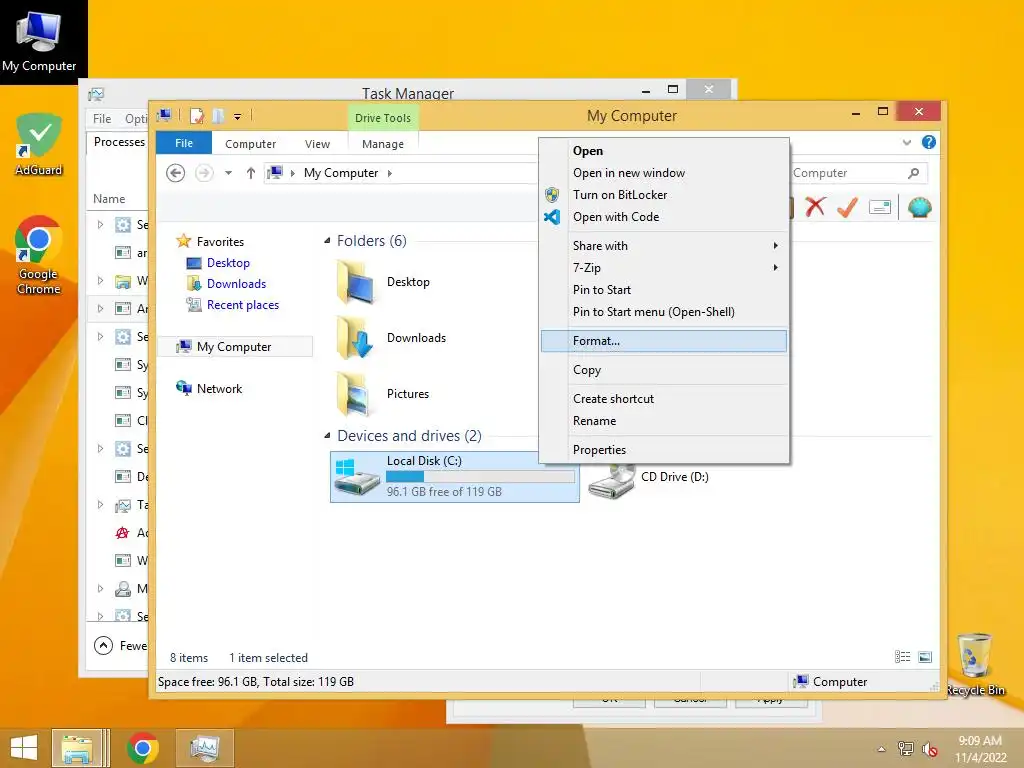Open recent locations dropdown arrow
1024x768 pixels.
[229, 173]
